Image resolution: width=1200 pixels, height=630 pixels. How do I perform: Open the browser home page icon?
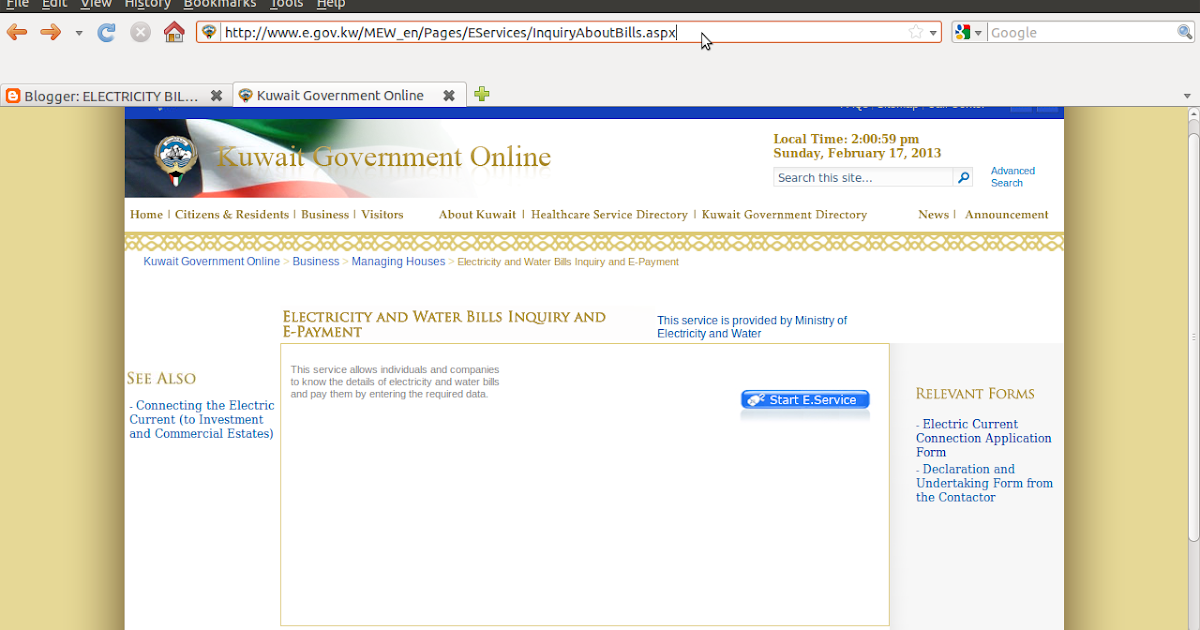[174, 32]
